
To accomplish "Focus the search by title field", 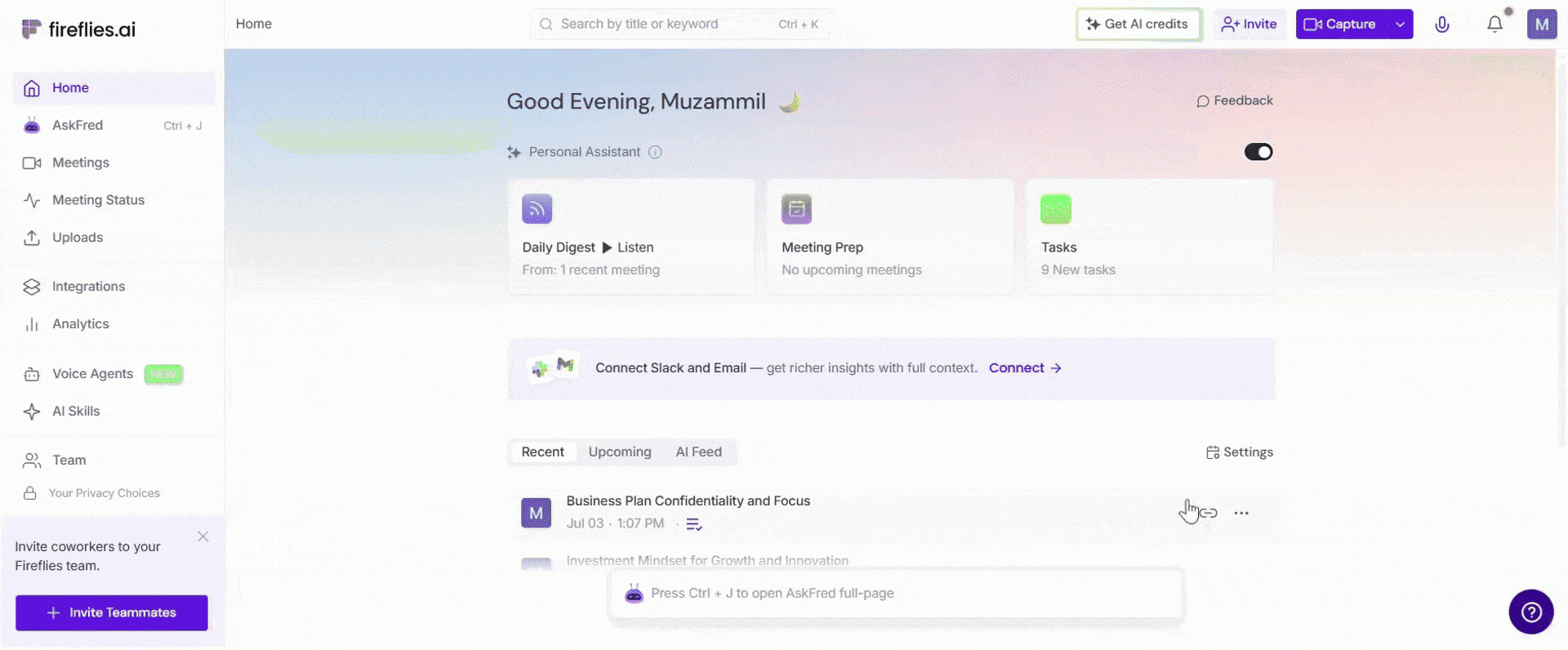I will (x=681, y=24).
